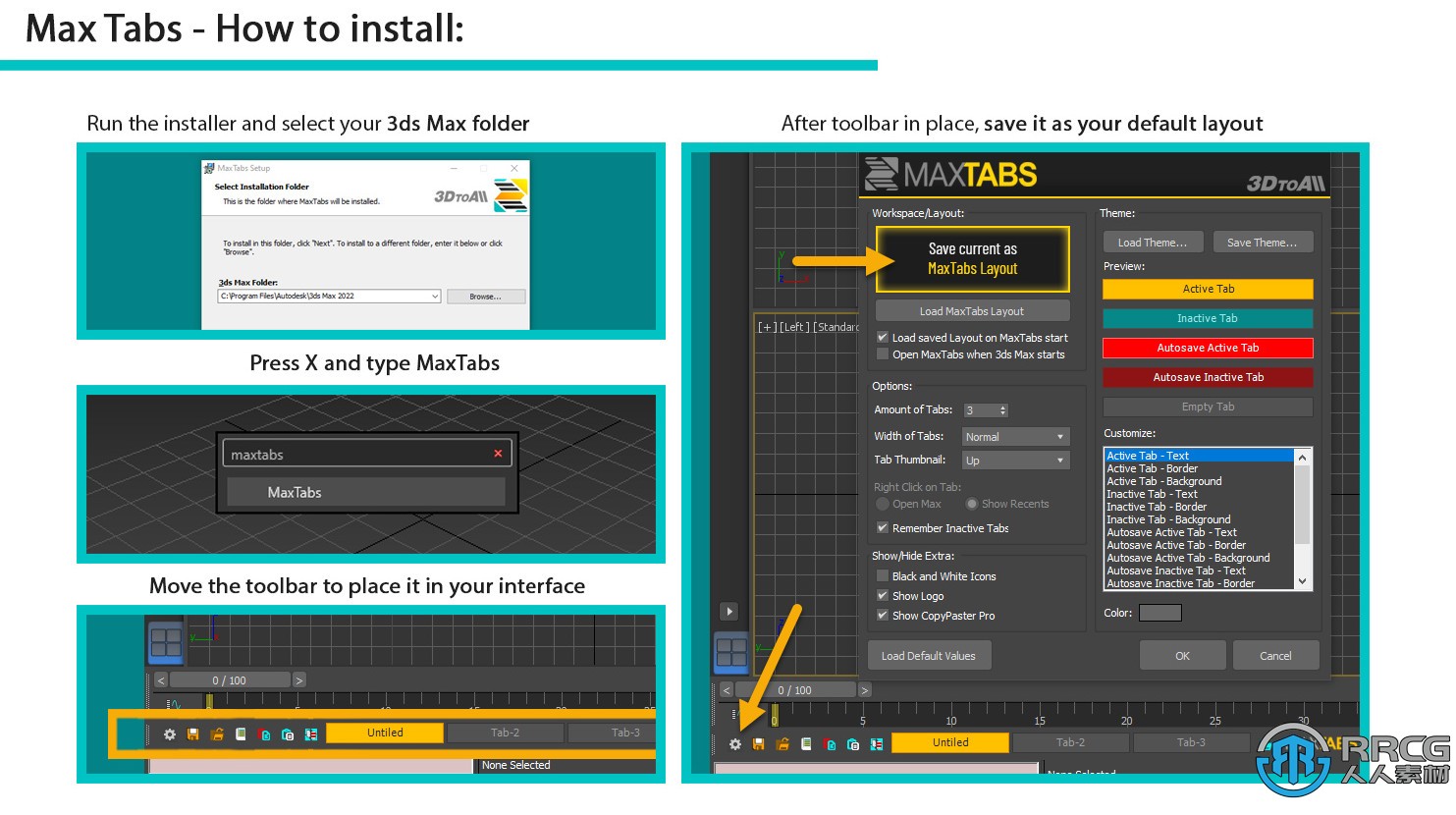Image resolution: width=1456 pixels, height=815 pixels.
Task: Adjust 'Amount of Tabs' spinner arrows
Action: (x=1002, y=410)
